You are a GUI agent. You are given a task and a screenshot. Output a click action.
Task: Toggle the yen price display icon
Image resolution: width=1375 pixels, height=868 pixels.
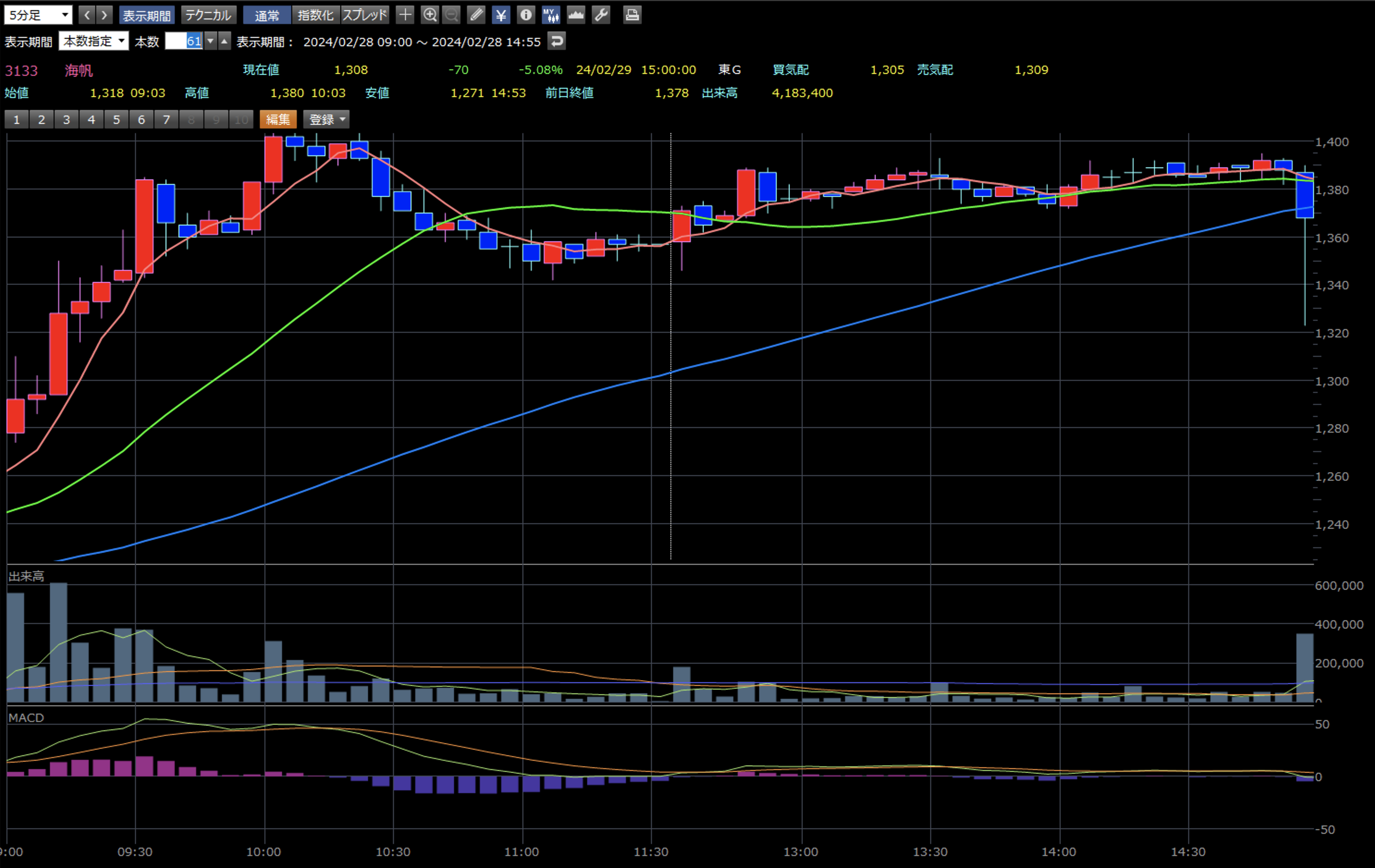pyautogui.click(x=501, y=15)
